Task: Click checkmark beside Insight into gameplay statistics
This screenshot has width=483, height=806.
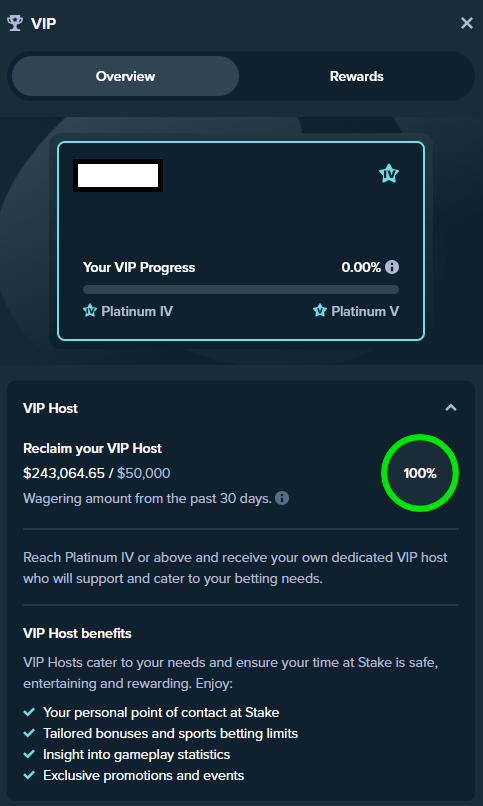Action: 30,755
